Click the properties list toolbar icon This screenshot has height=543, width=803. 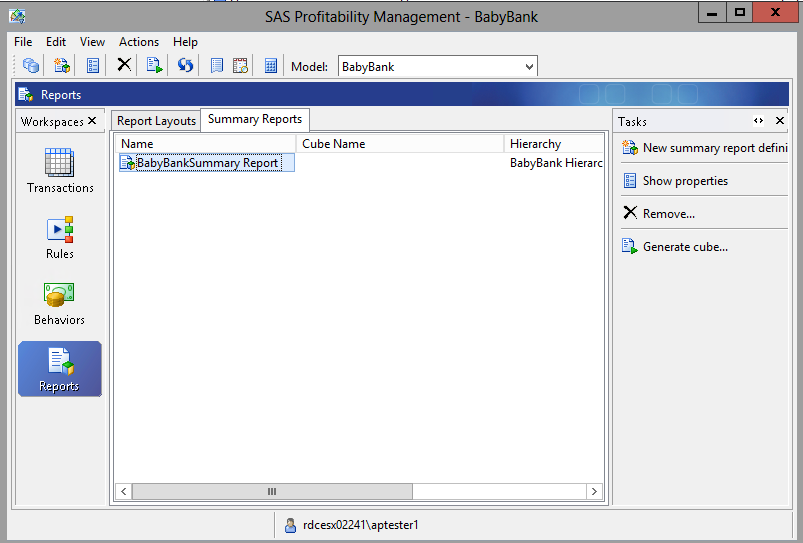[x=93, y=66]
